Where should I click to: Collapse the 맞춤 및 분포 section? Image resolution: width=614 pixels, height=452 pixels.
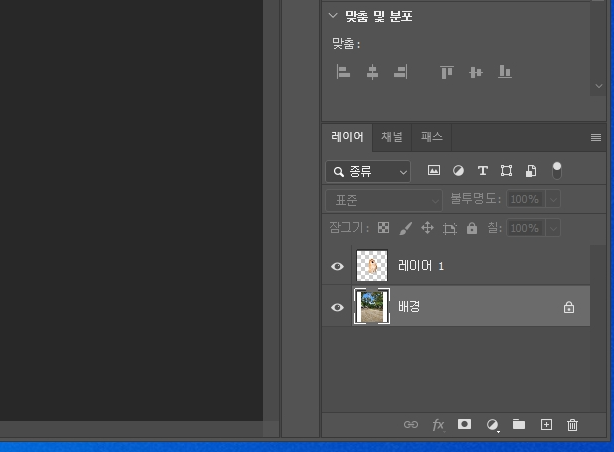[333, 16]
